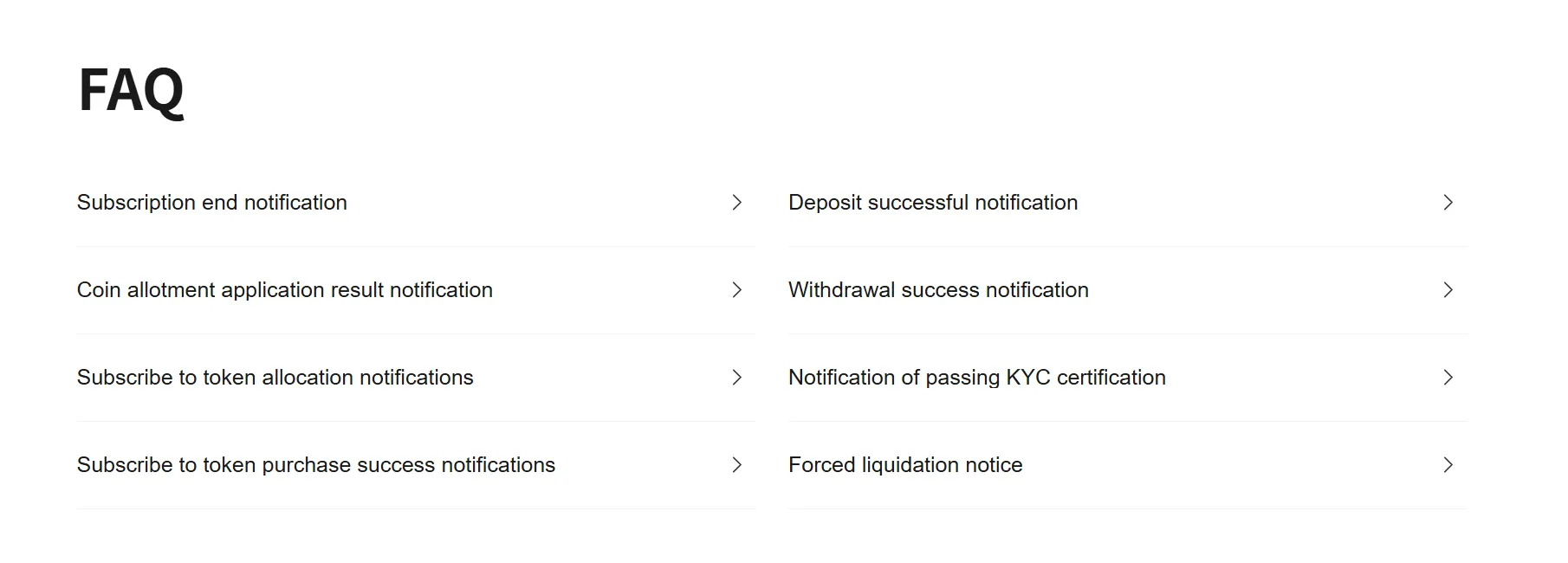
Task: Expand chevron for Subscribe to token allocation notifications
Action: pyautogui.click(x=736, y=378)
